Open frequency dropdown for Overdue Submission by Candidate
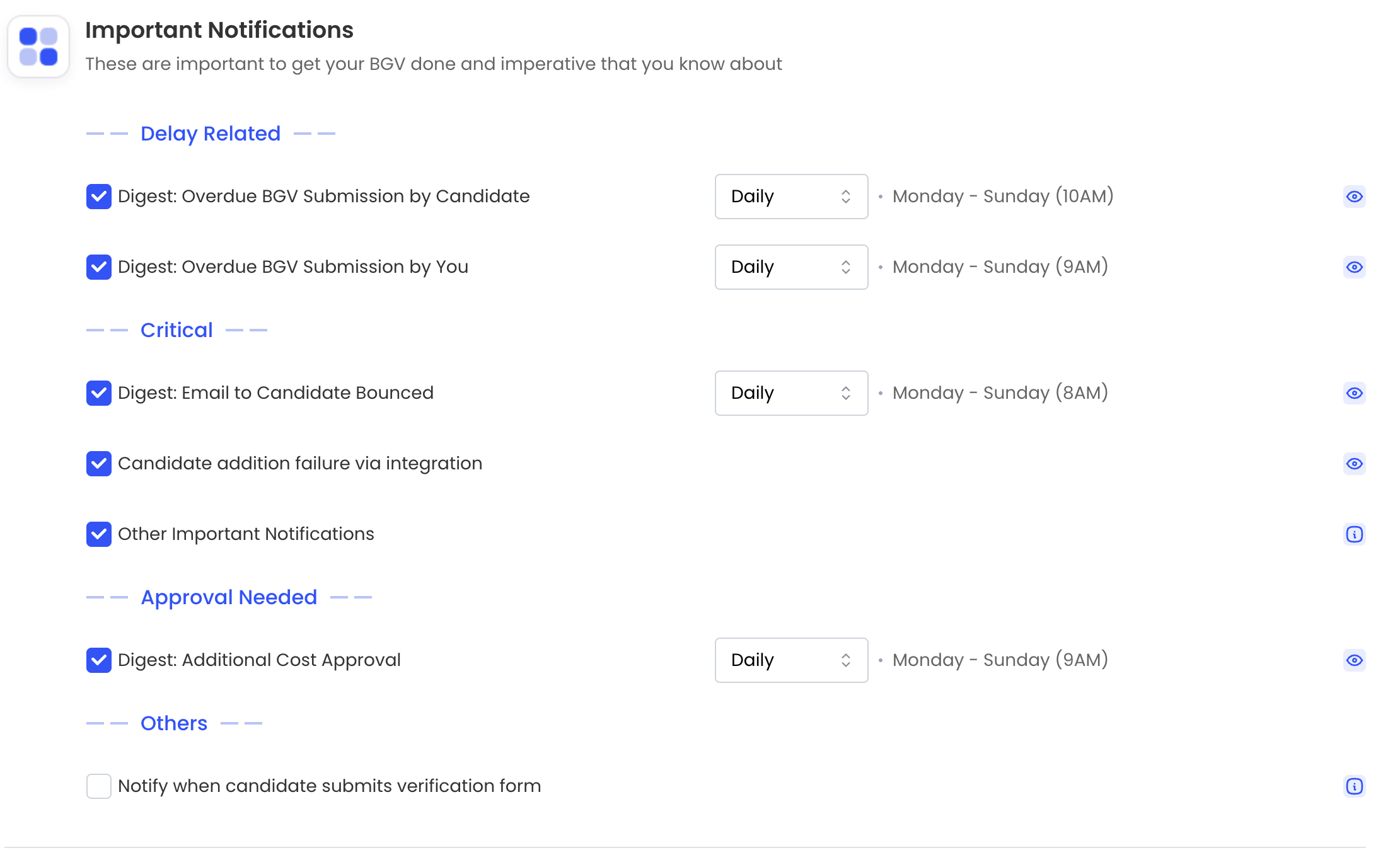The image size is (1400, 860). pos(791,197)
